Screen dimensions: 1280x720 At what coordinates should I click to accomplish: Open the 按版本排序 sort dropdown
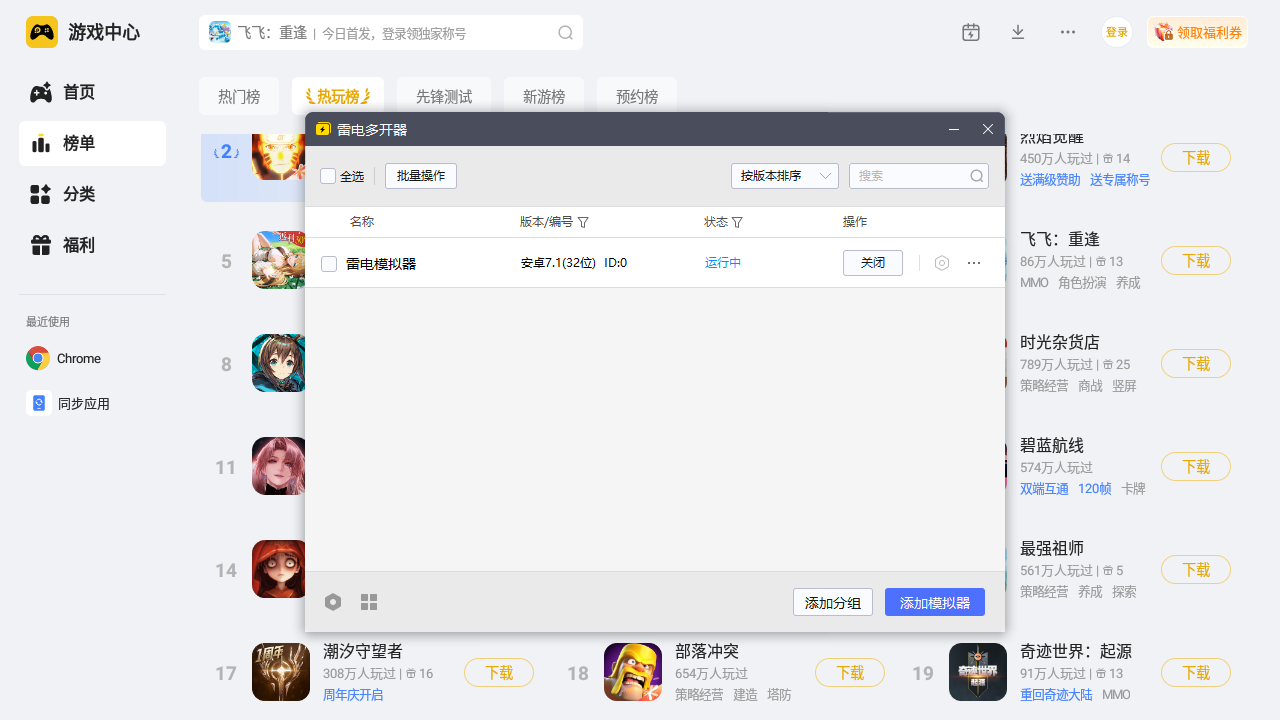pos(785,175)
